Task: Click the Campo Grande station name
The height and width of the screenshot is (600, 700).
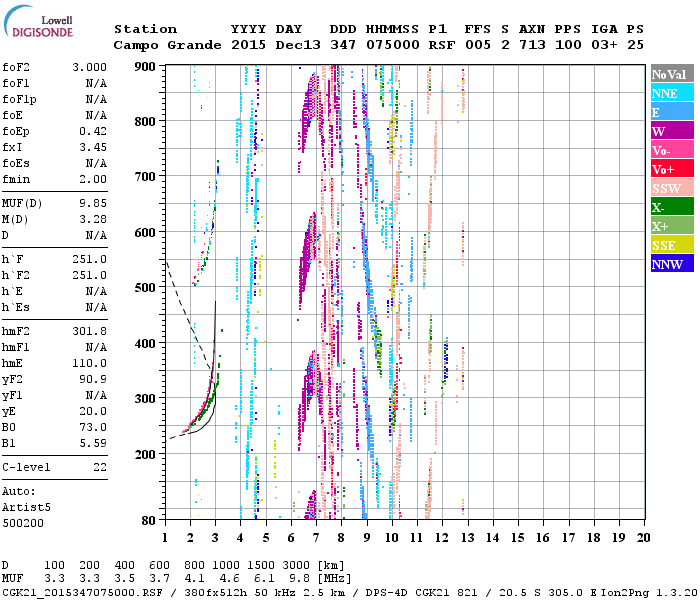Action: pyautogui.click(x=167, y=45)
